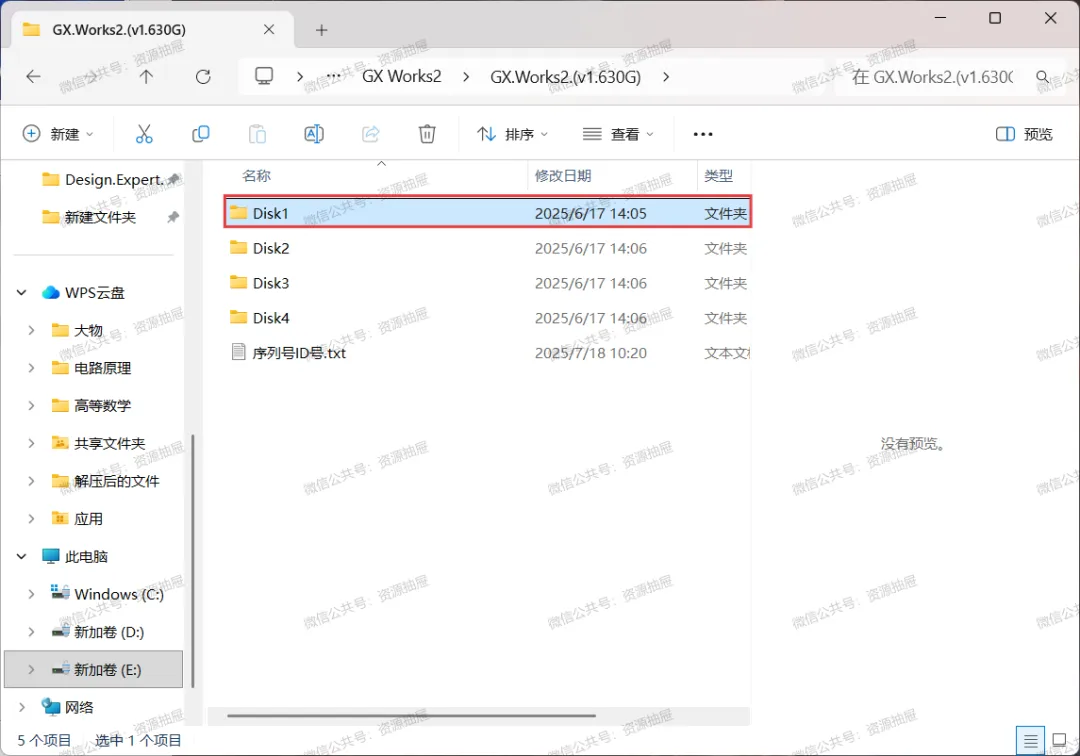Expand the 应用 folder node

point(31,518)
